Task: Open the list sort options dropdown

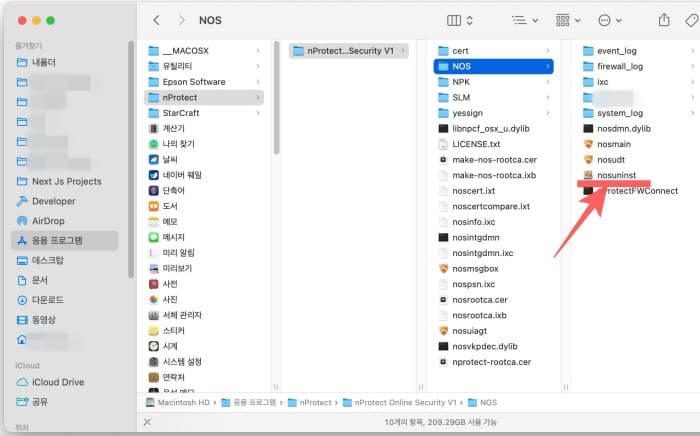Action: (x=525, y=20)
